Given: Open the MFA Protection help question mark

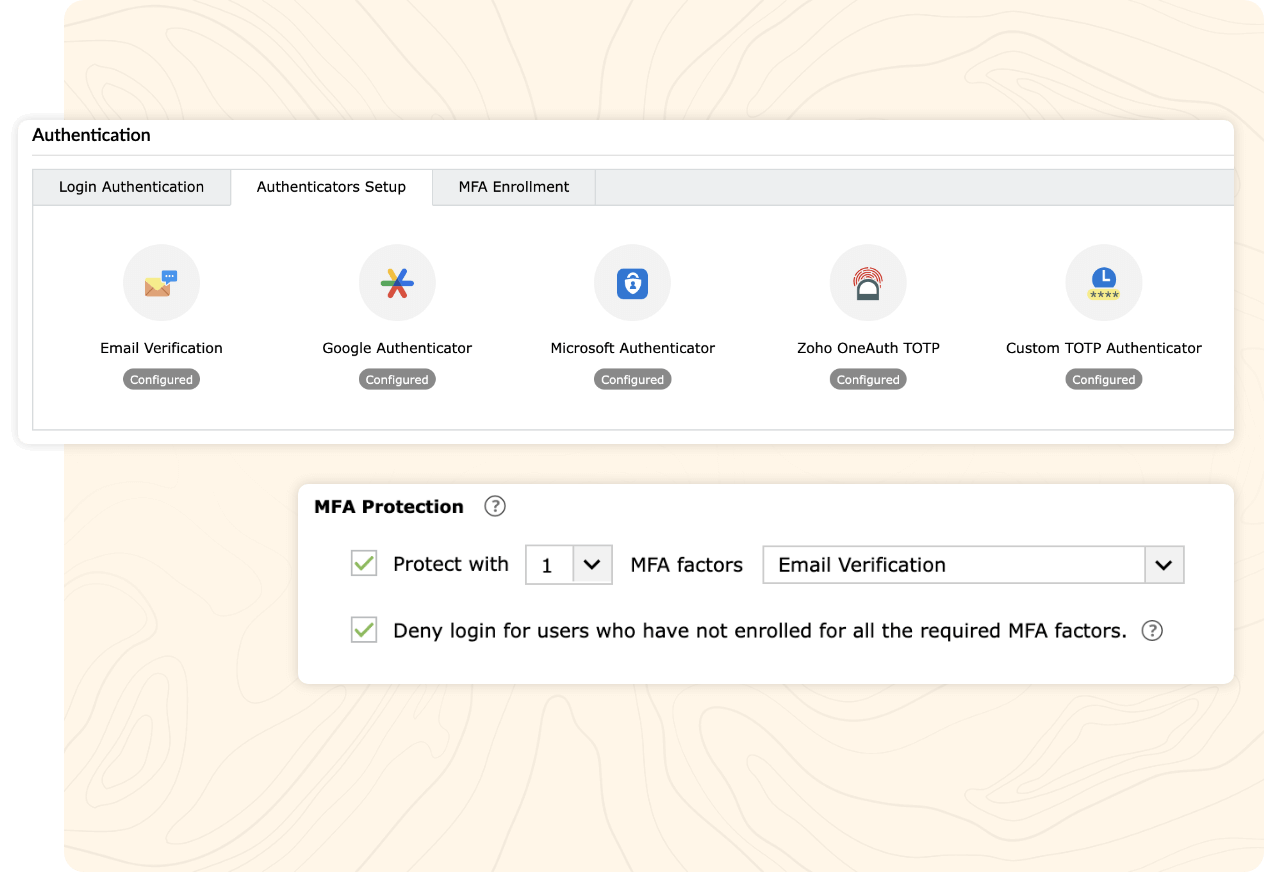Looking at the screenshot, I should tap(494, 507).
